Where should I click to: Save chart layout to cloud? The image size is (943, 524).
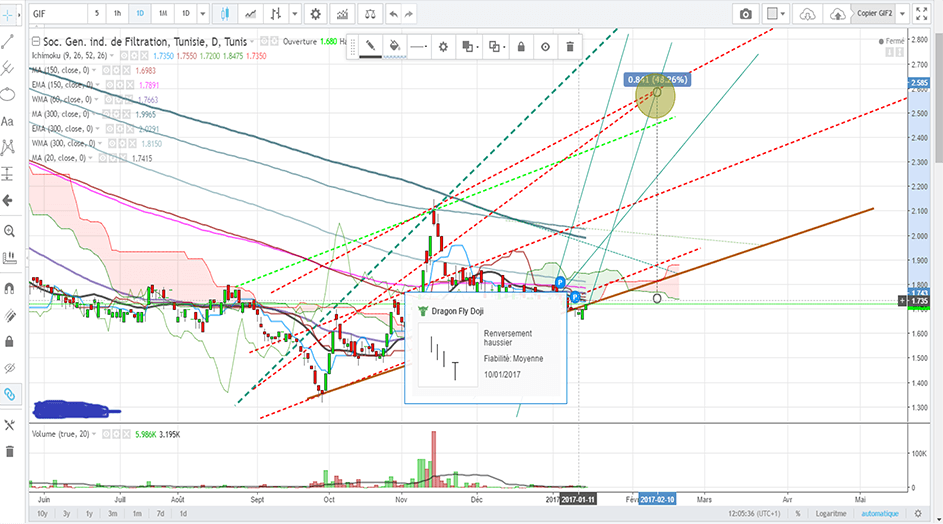point(837,13)
